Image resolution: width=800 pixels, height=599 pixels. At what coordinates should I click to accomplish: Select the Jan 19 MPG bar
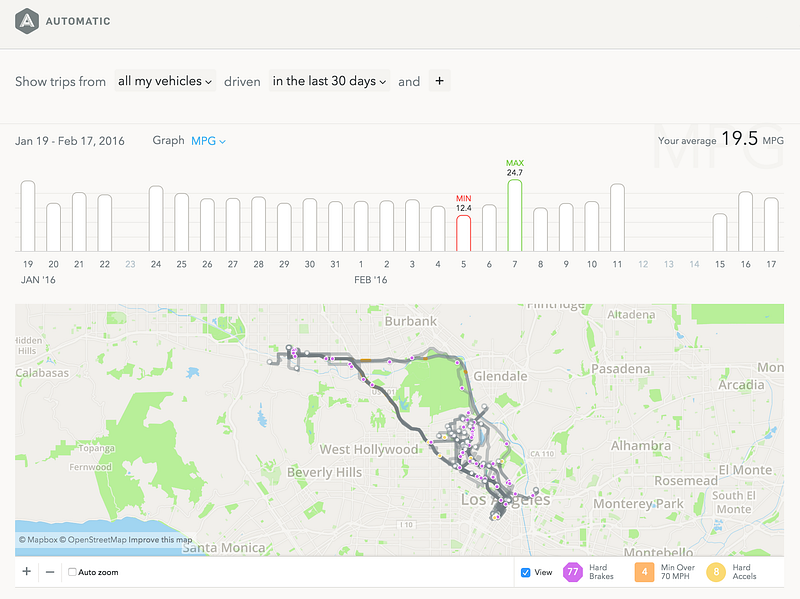pos(28,216)
